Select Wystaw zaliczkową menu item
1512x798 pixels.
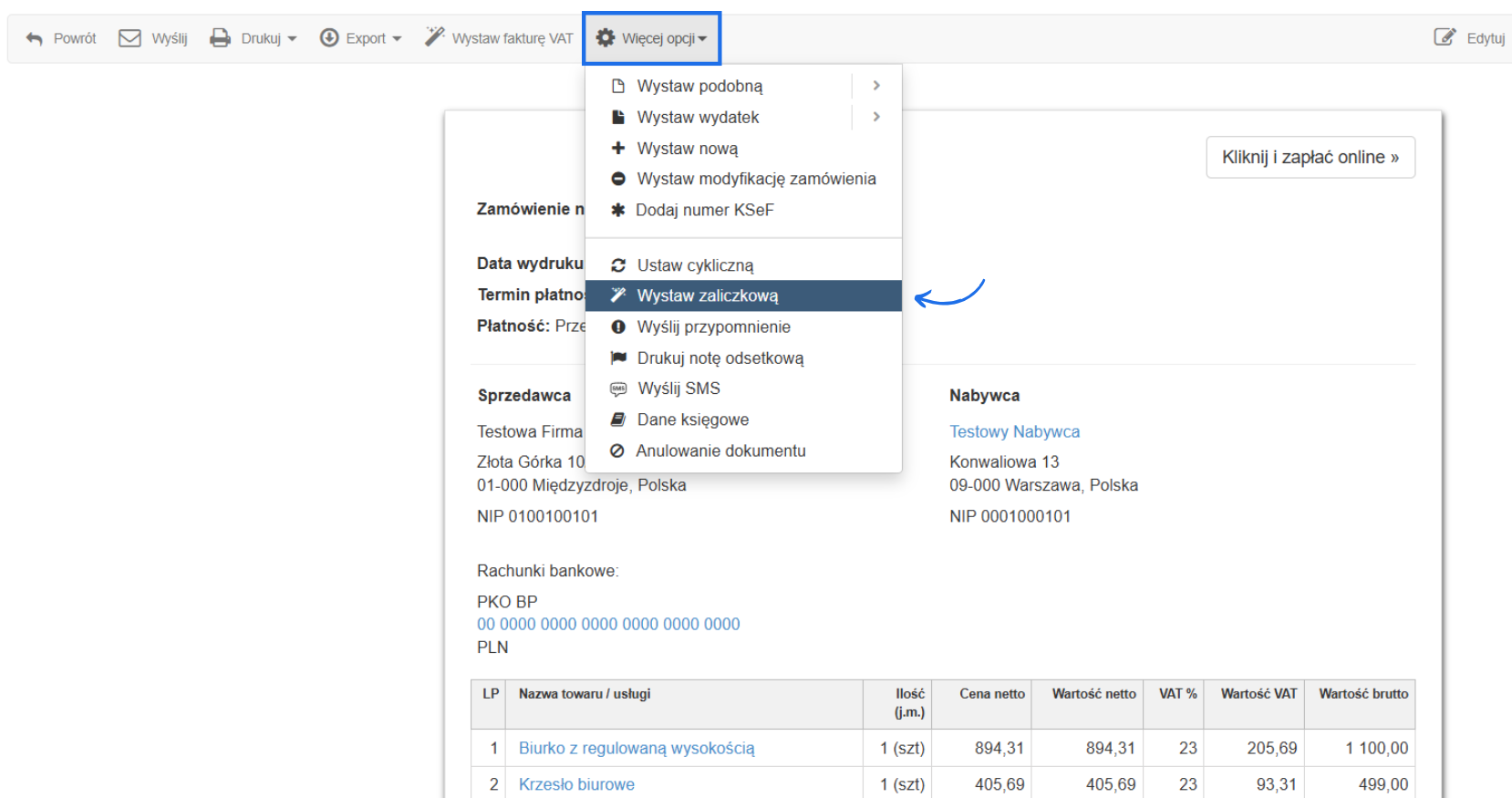[707, 295]
